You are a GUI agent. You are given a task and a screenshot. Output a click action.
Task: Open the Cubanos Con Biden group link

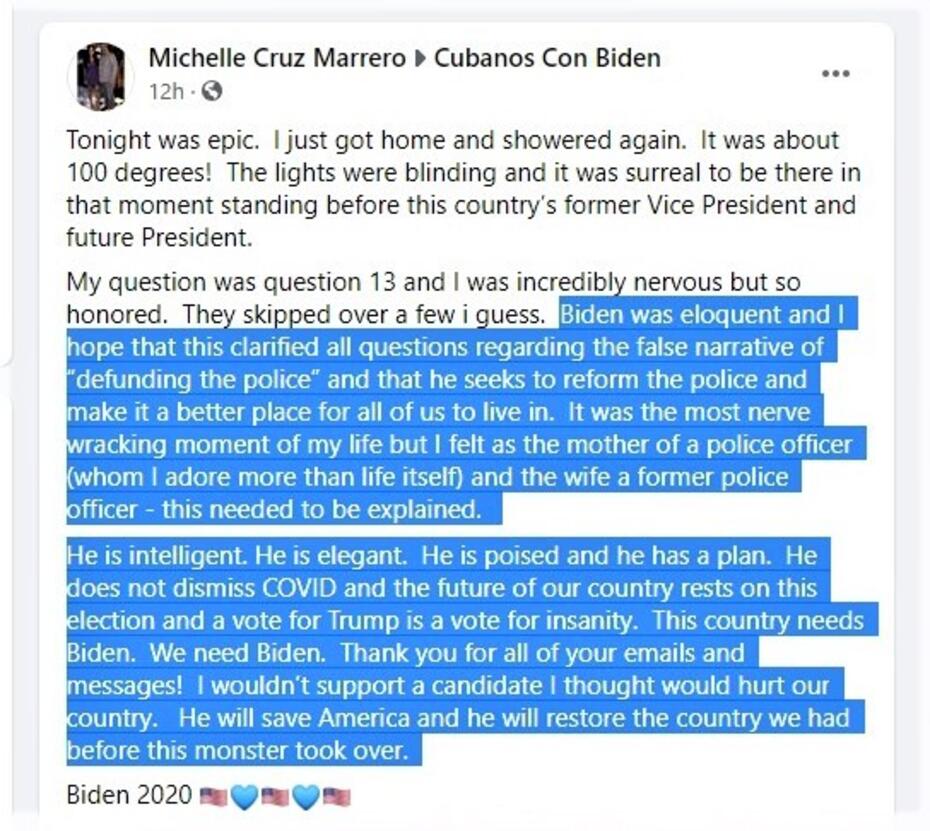pyautogui.click(x=547, y=58)
